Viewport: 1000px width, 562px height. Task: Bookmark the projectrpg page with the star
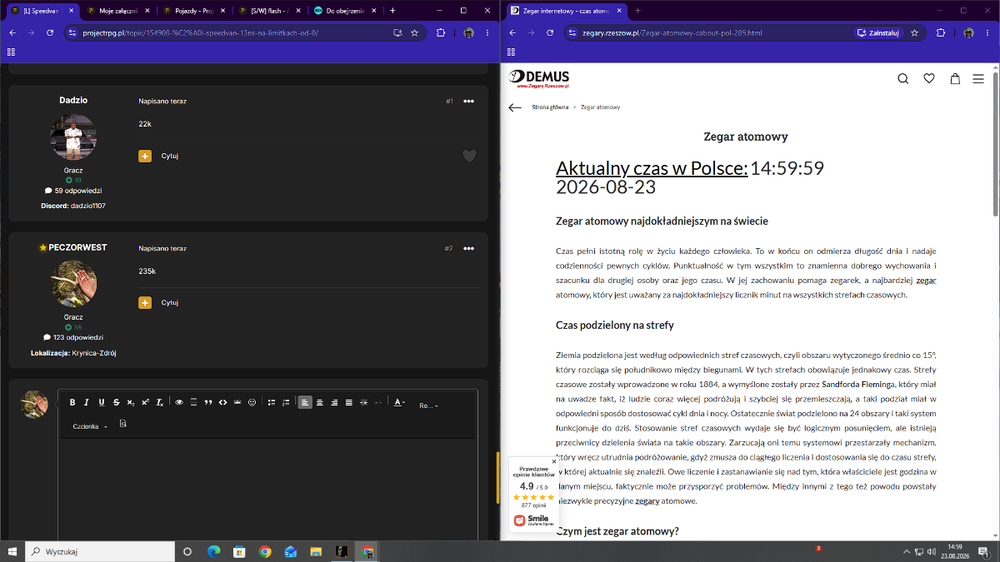click(x=415, y=33)
